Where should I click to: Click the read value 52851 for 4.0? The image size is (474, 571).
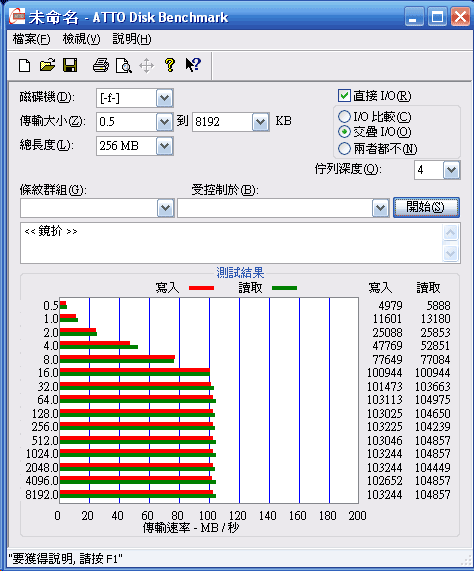coord(435,346)
